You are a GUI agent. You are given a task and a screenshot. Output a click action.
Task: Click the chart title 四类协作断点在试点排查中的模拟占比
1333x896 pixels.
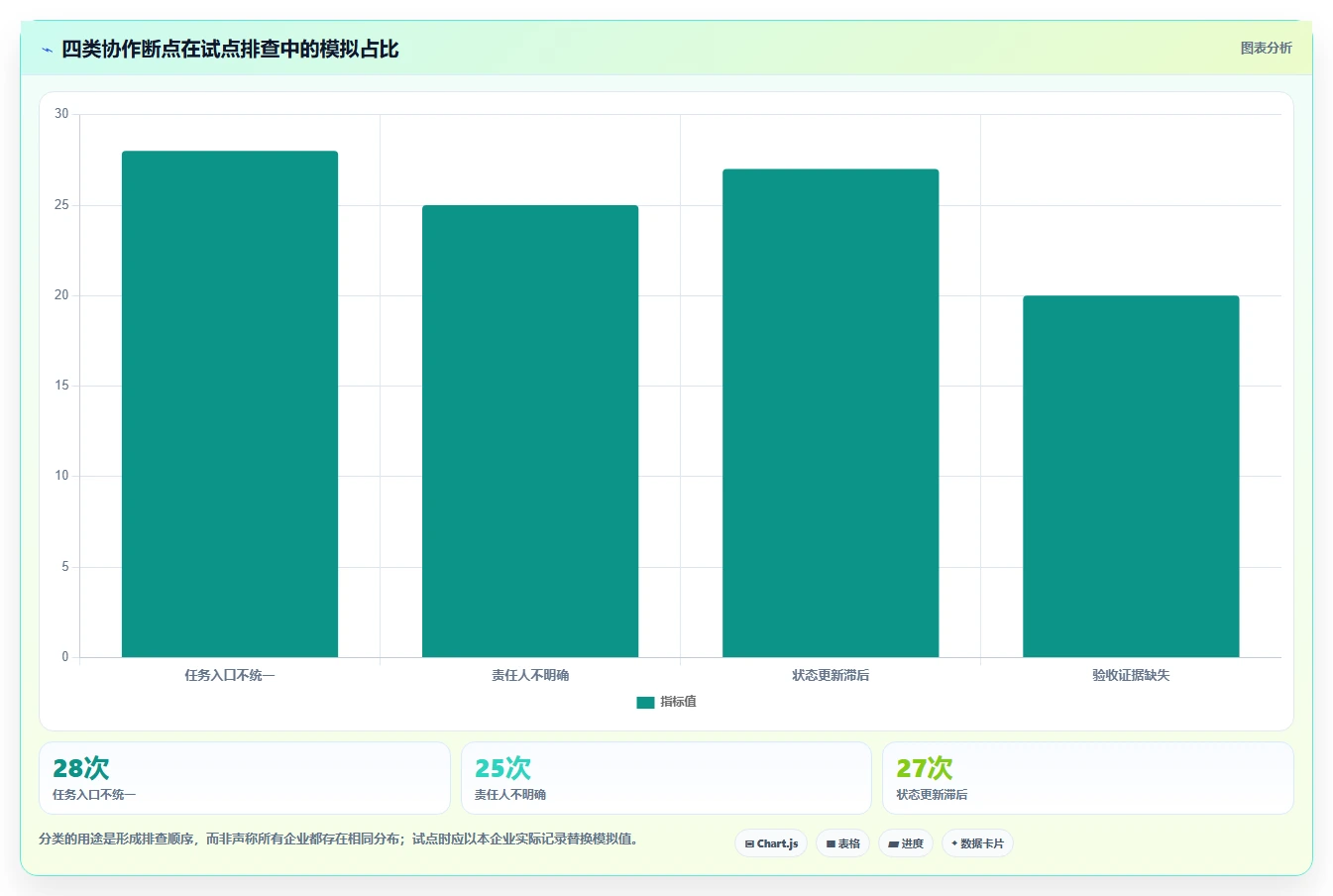click(230, 49)
